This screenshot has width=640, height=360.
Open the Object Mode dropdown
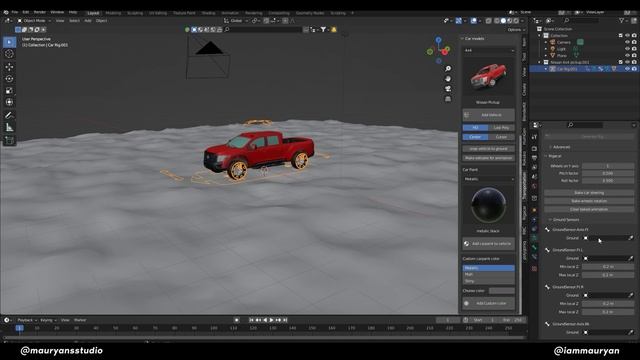click(x=34, y=21)
